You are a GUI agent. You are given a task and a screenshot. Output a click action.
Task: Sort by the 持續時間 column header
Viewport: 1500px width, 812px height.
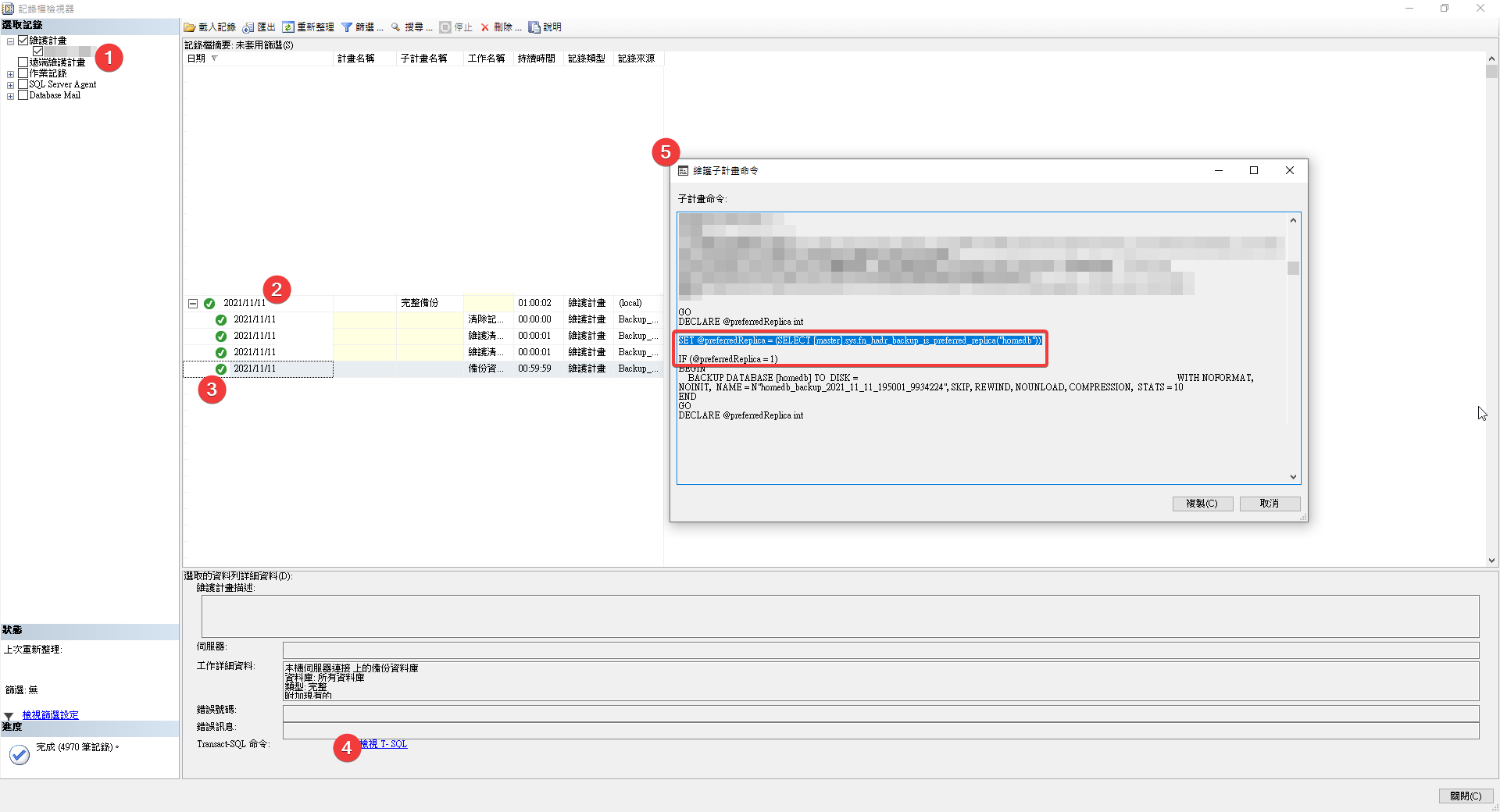pos(536,59)
